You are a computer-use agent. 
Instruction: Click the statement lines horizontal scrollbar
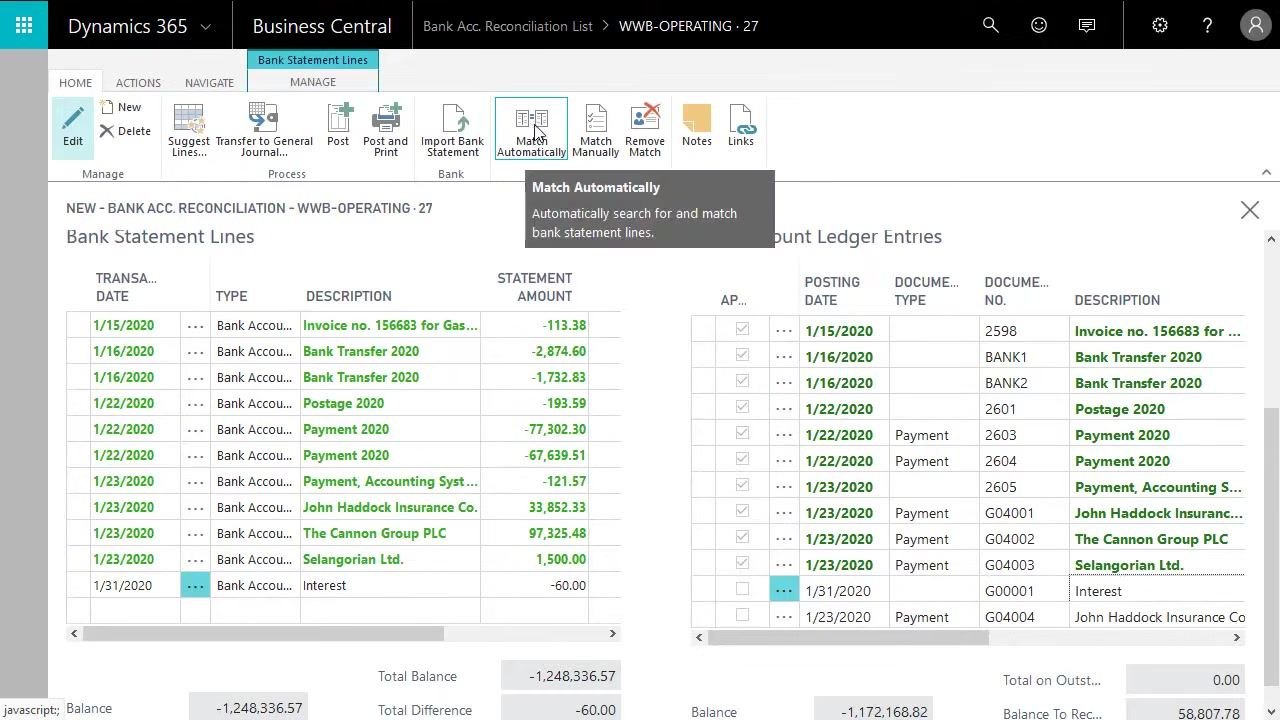click(264, 633)
